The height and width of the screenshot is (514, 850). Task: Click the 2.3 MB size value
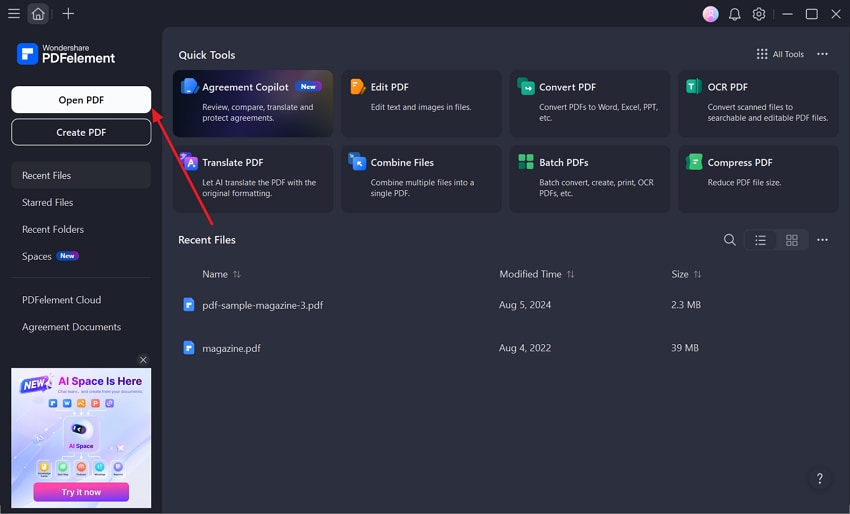[686, 305]
